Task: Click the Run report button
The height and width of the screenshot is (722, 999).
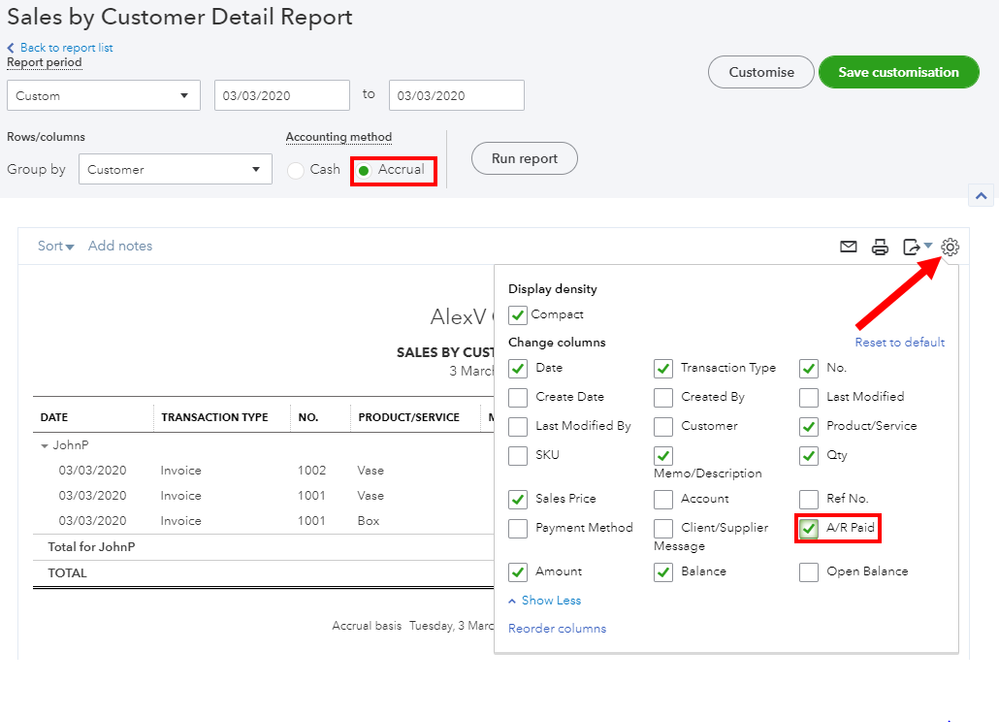Action: pos(524,158)
